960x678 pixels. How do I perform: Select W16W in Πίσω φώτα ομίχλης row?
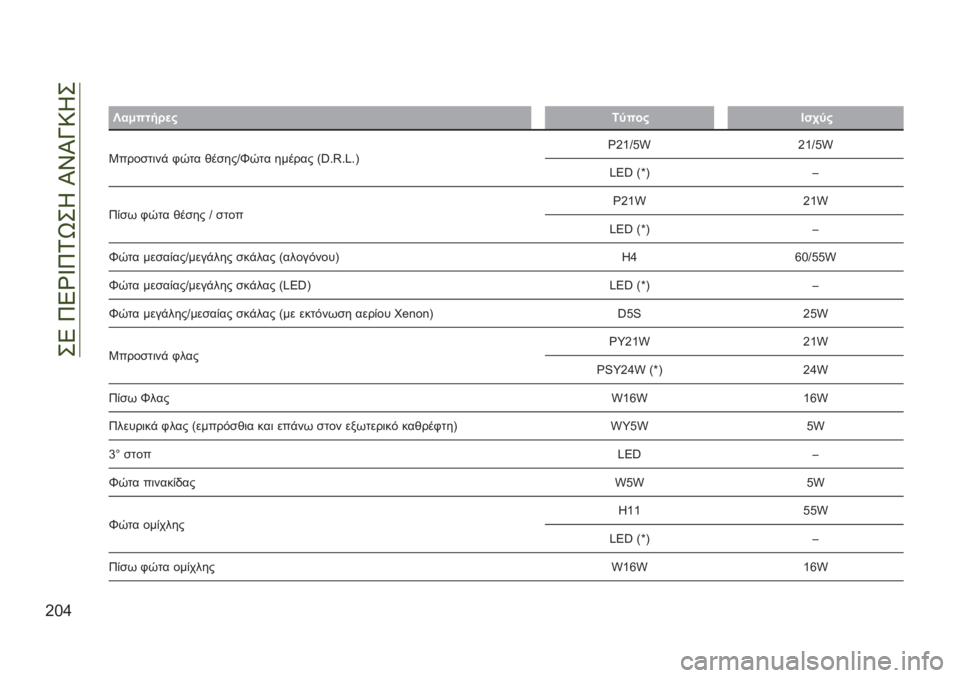point(629,567)
